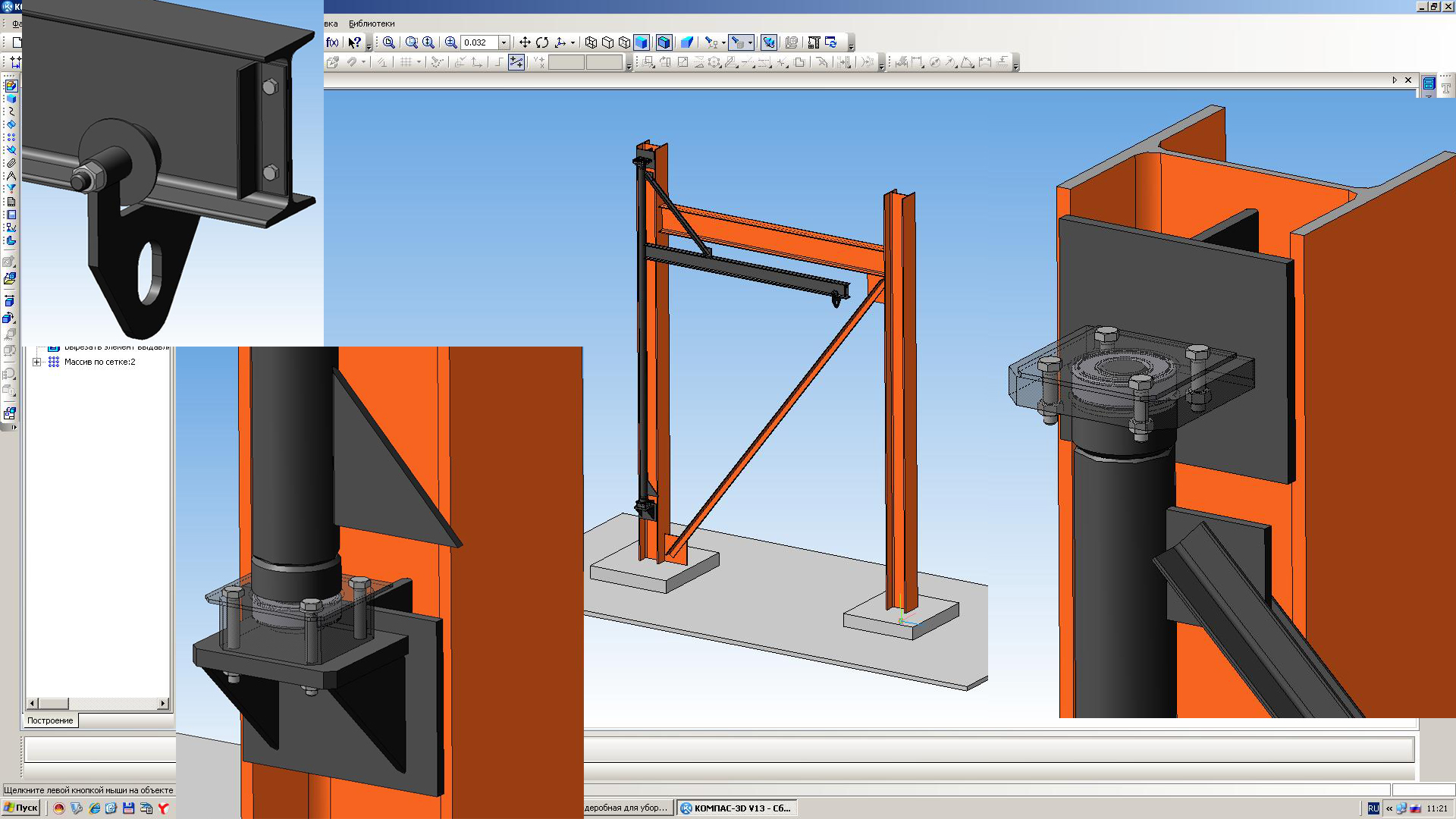1456x819 pixels.
Task: Click the blue cube with arrows icon
Action: pos(9,302)
